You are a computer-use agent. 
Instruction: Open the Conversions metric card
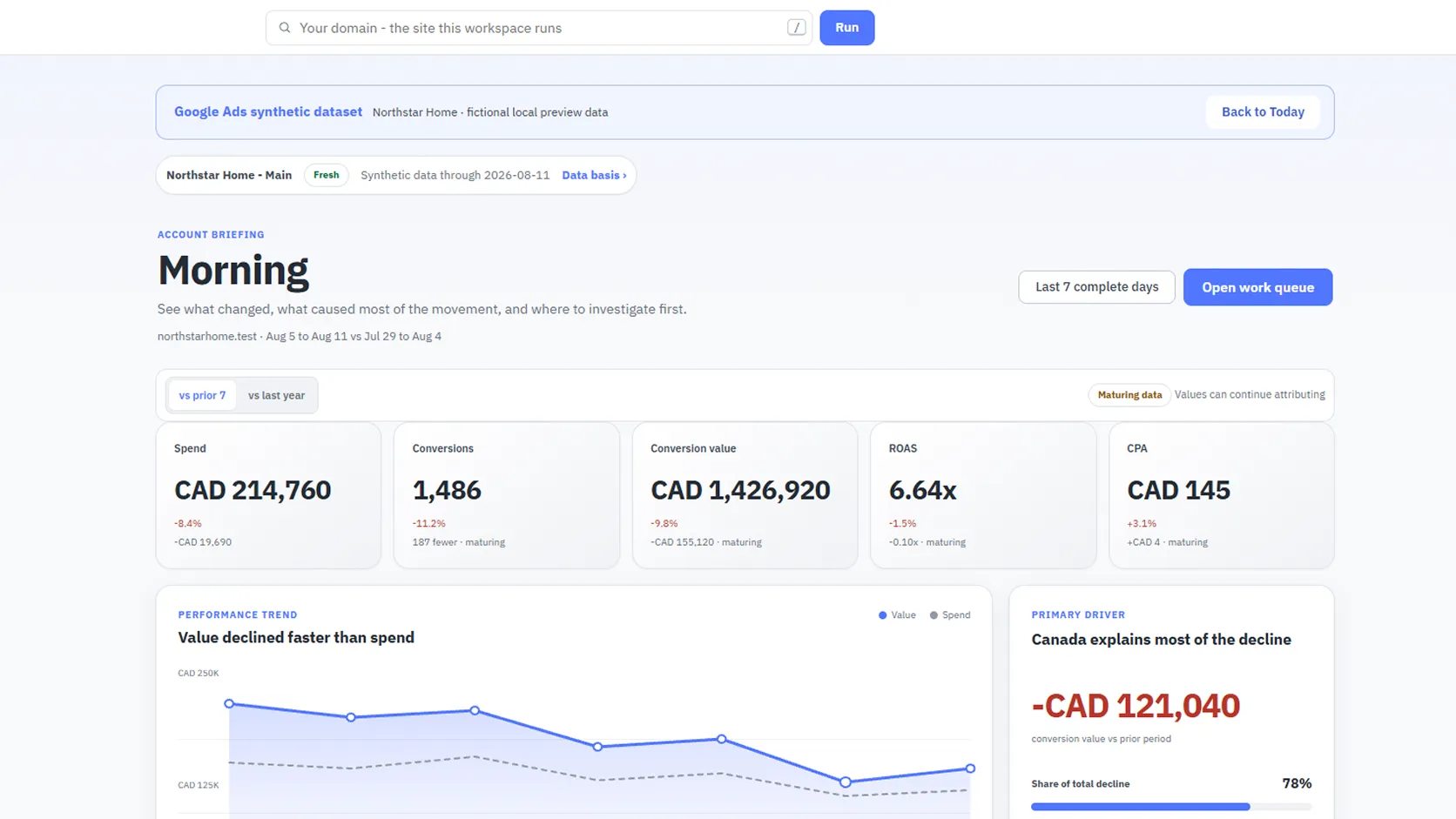(507, 495)
